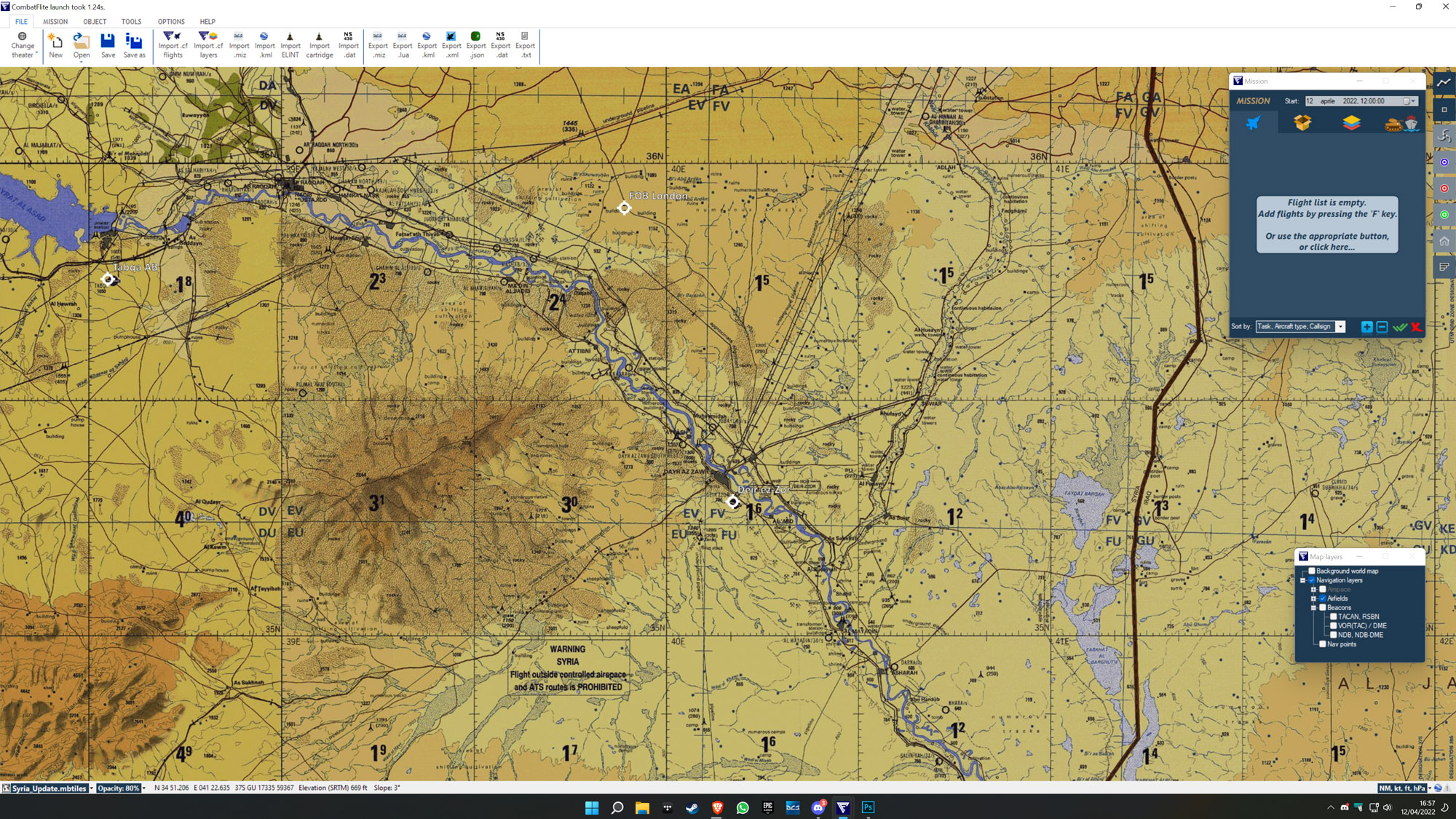Viewport: 1456px width, 819px height.
Task: Open Photoshop from the Windows taskbar
Action: pyautogui.click(x=868, y=807)
